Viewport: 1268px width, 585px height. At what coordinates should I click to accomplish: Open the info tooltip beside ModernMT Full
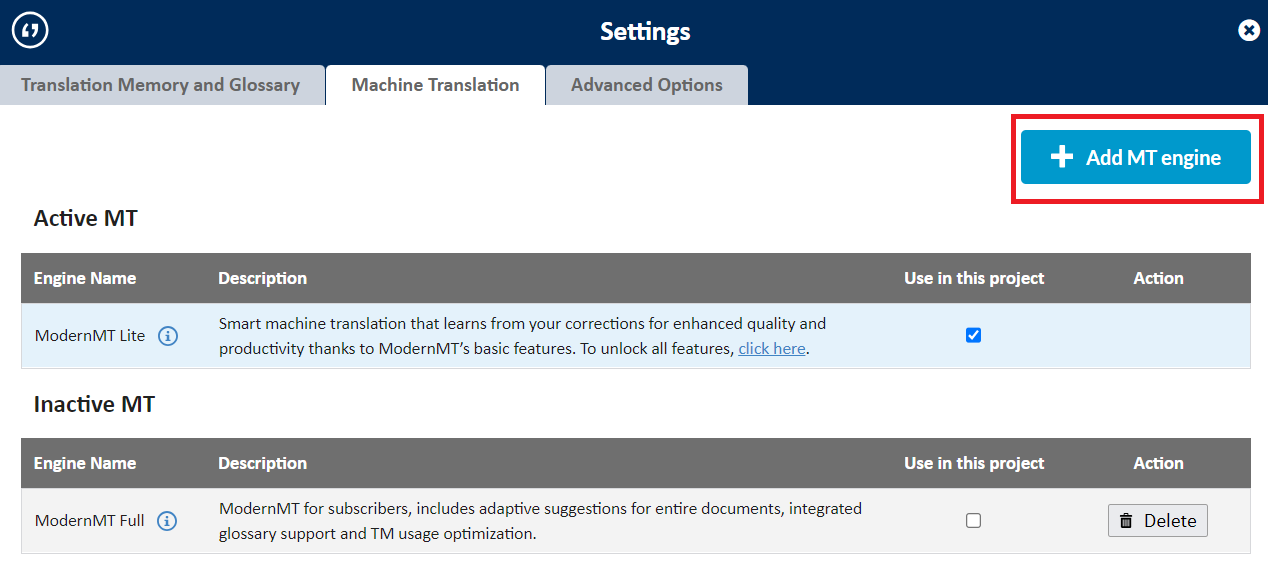(167, 520)
